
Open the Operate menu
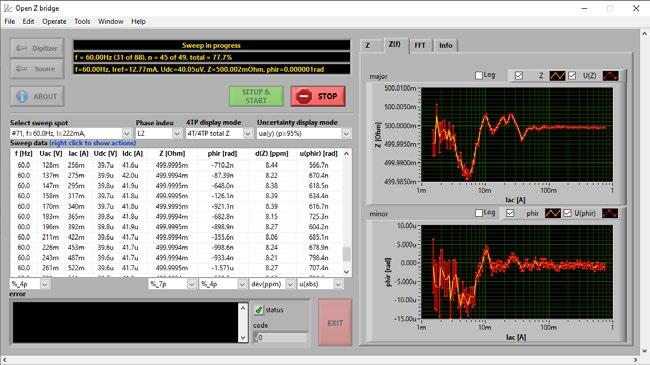tap(54, 21)
